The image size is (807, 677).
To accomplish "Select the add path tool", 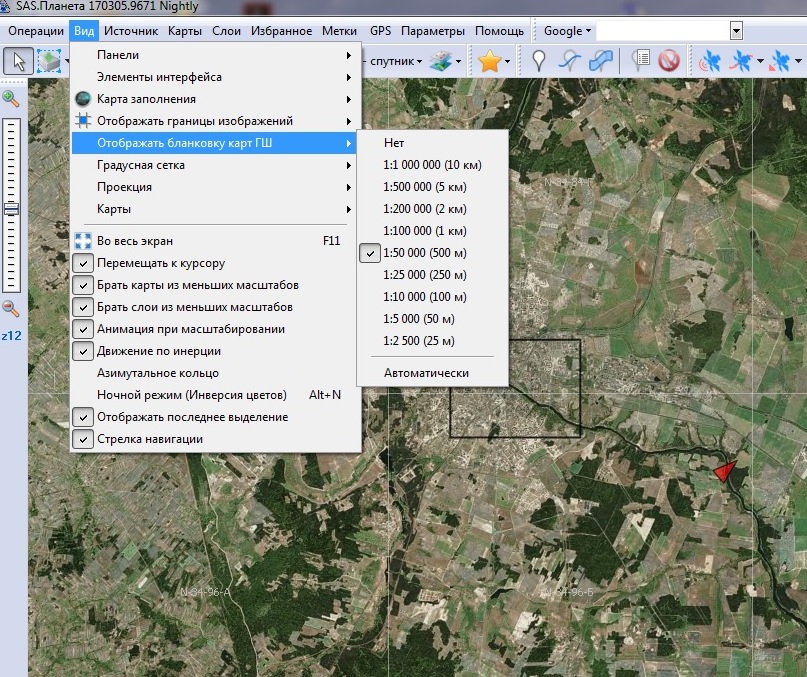I will pyautogui.click(x=569, y=62).
